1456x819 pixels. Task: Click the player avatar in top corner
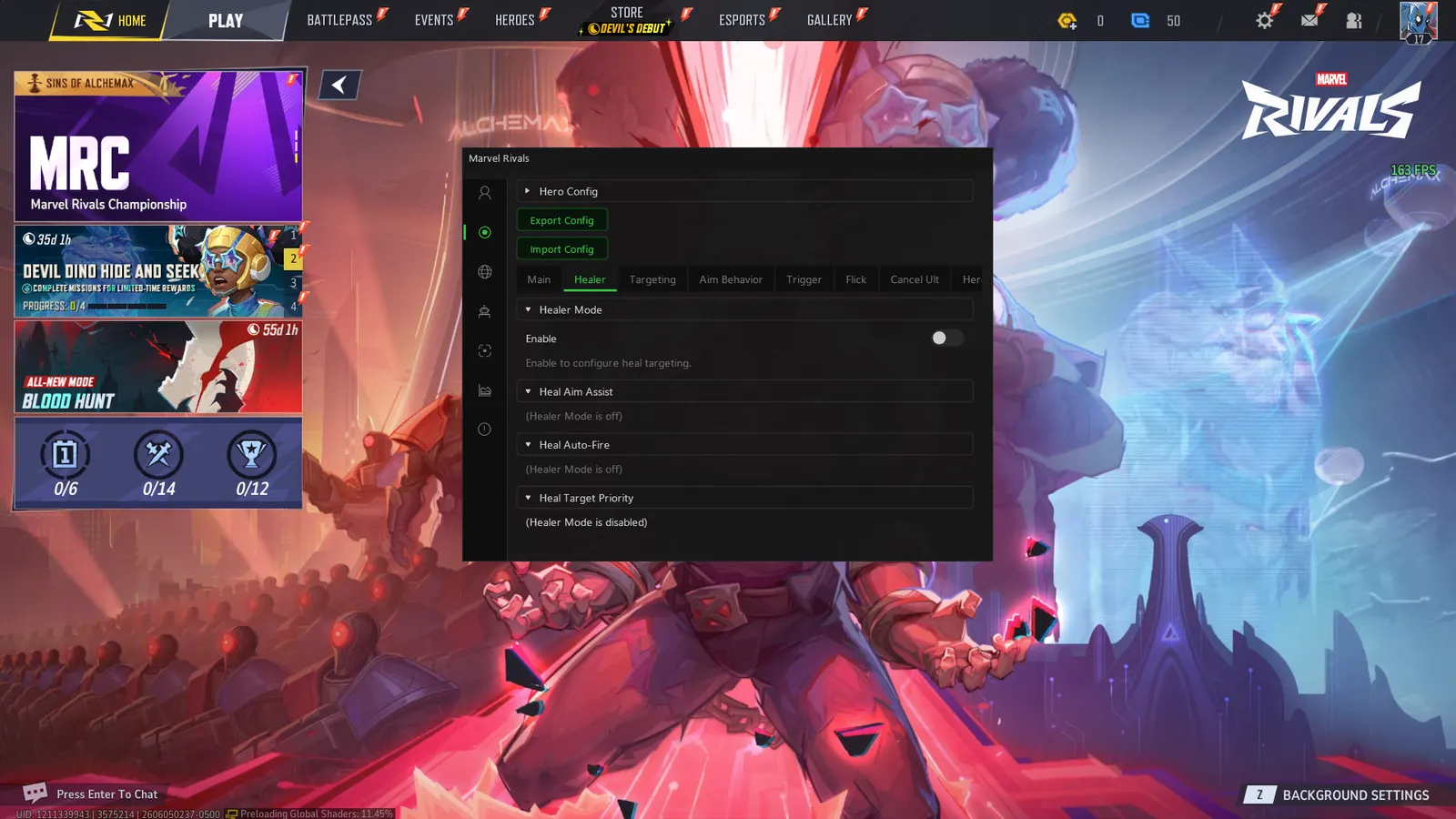1418,22
